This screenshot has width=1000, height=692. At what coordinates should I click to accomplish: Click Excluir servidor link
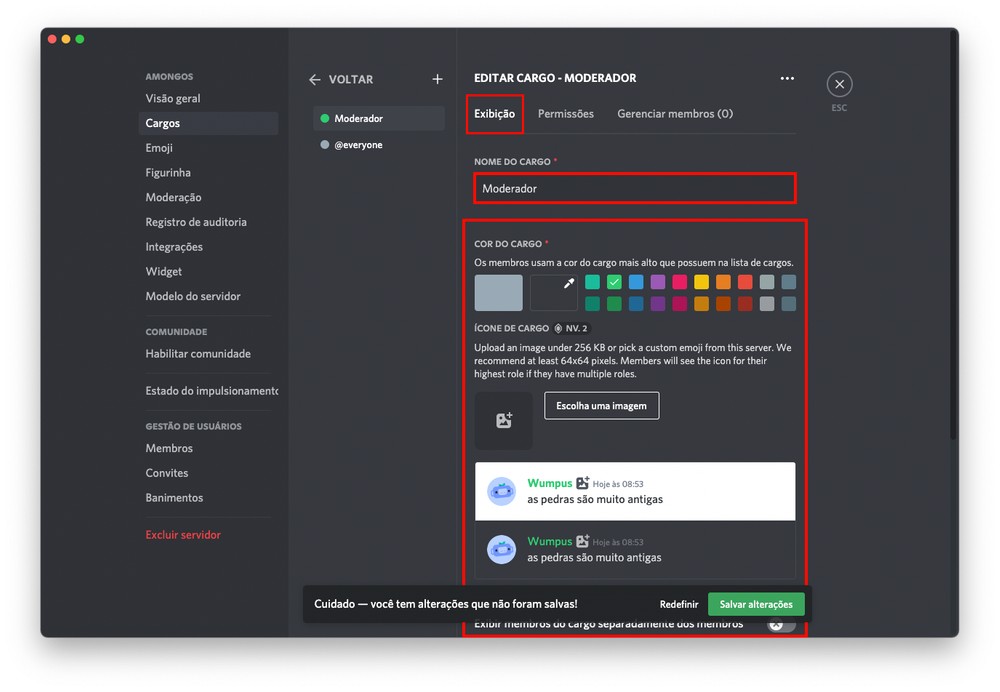208,535
